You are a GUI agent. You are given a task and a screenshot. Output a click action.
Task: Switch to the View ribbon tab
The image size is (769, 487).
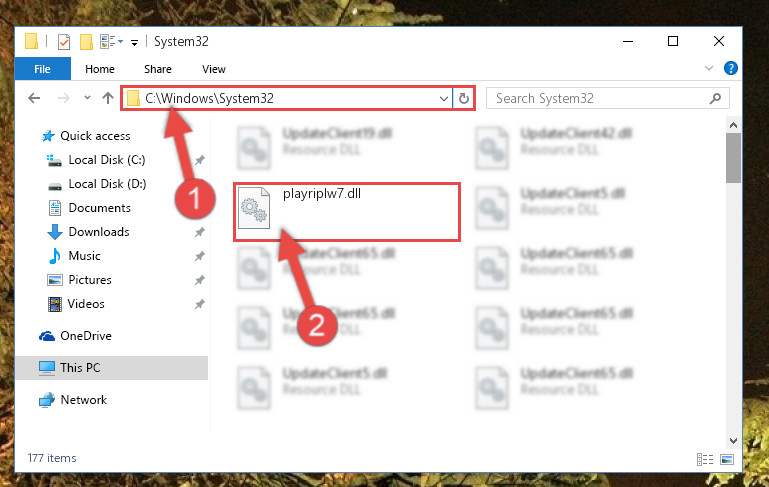point(214,69)
